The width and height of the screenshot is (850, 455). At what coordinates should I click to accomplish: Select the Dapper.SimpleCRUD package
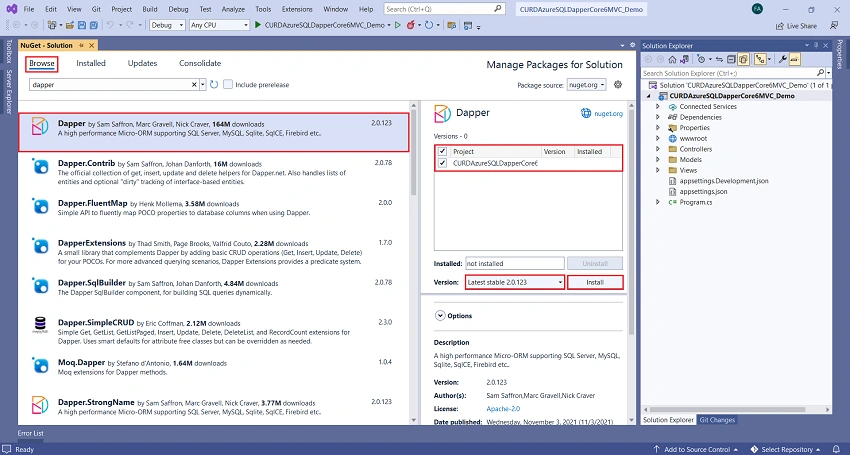pos(214,331)
